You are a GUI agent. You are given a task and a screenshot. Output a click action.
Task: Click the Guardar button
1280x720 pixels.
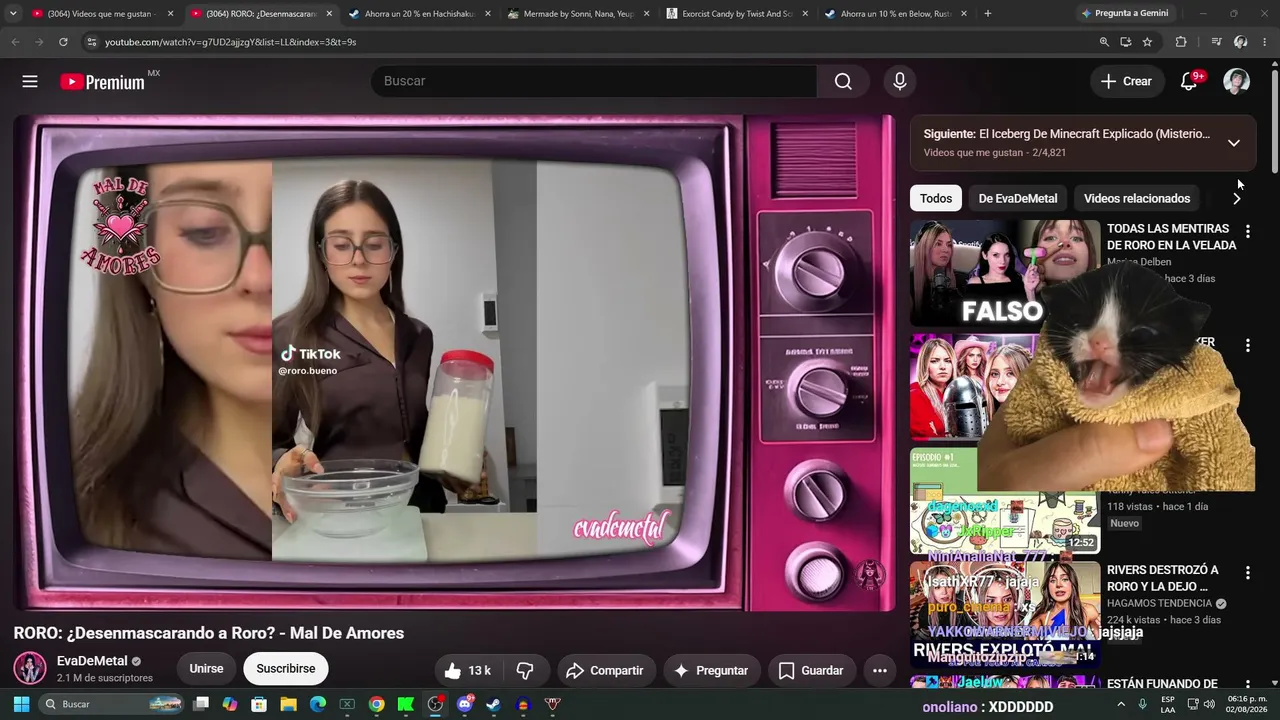(811, 670)
